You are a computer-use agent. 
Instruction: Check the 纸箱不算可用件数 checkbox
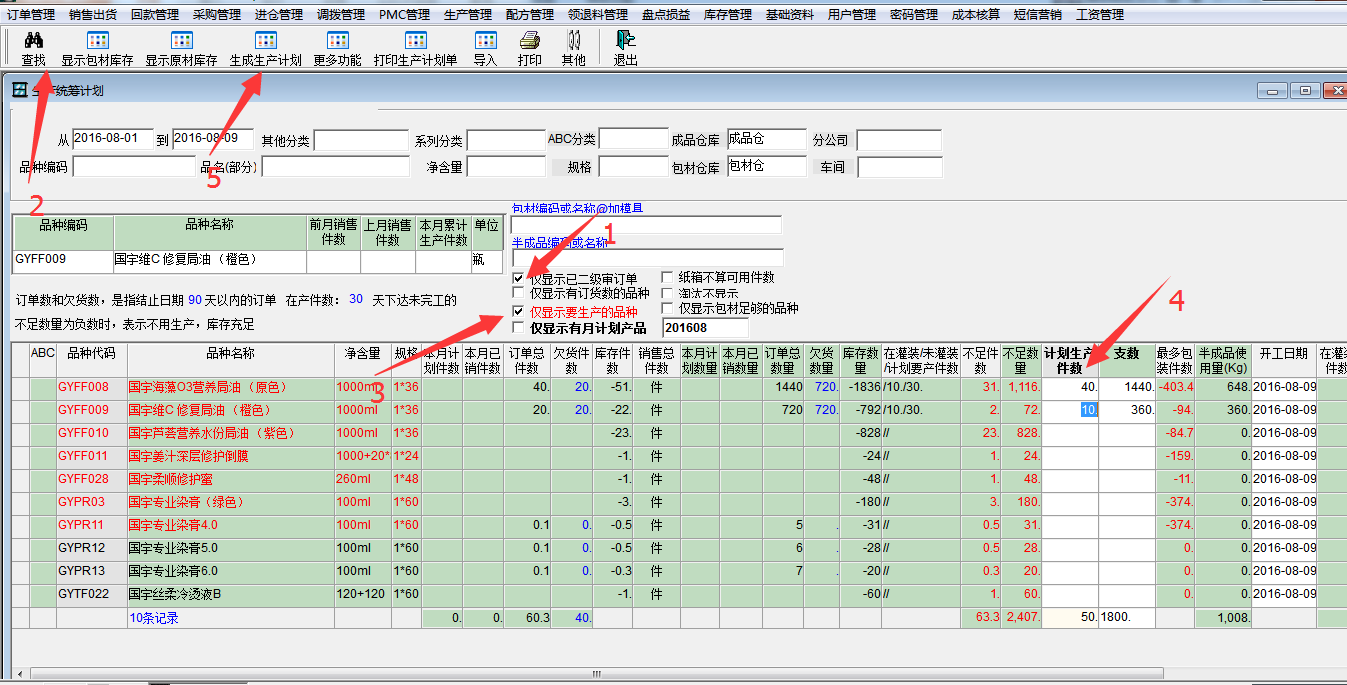coord(667,278)
